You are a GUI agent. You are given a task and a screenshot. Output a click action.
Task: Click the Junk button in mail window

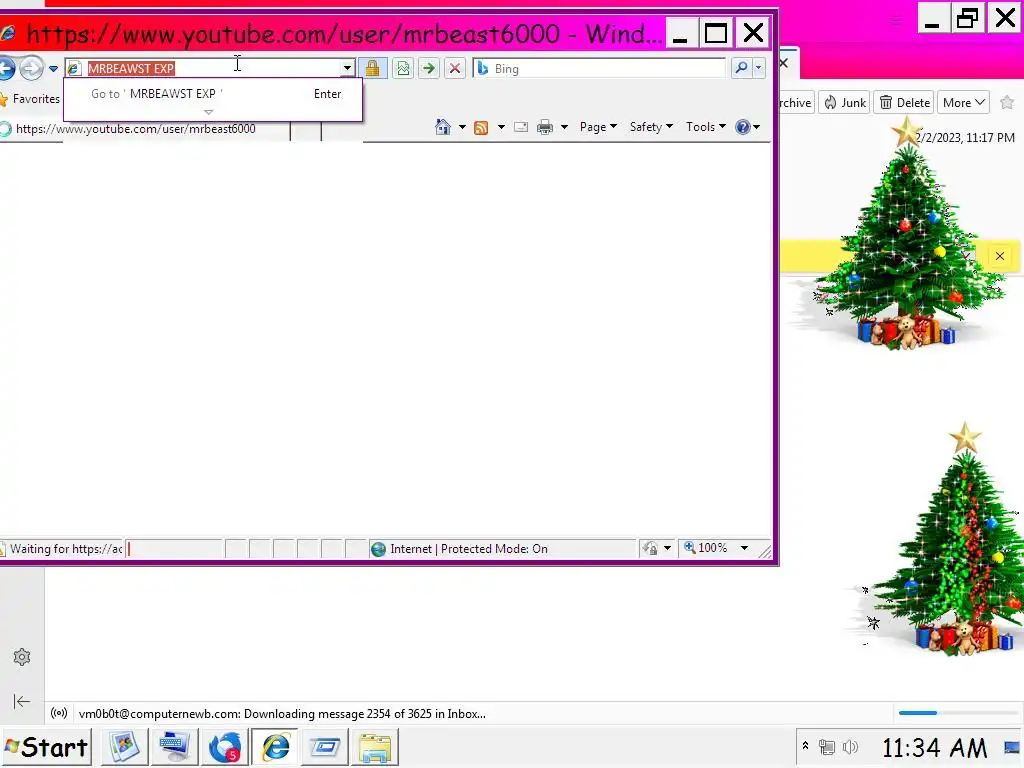point(845,103)
